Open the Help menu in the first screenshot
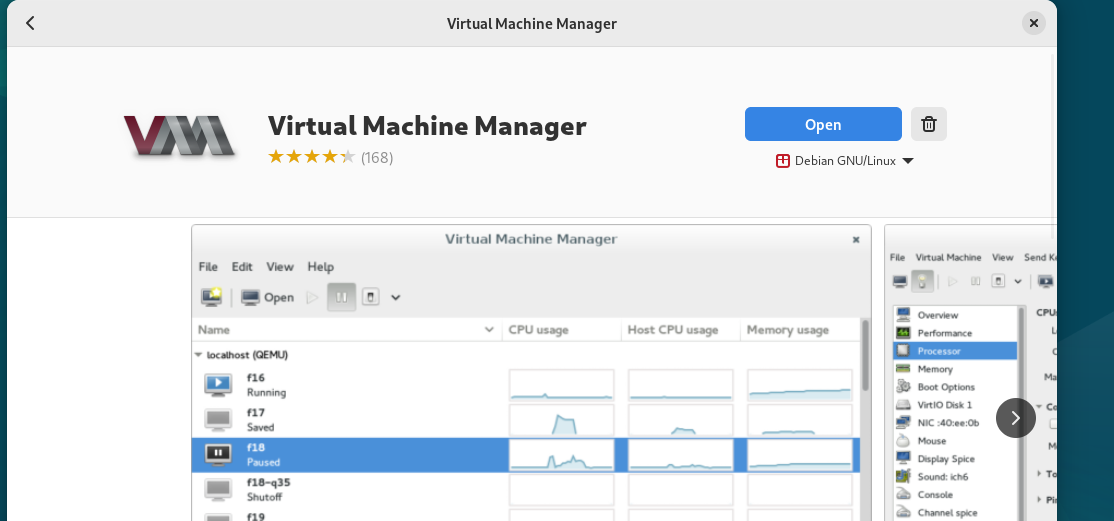 [x=320, y=267]
